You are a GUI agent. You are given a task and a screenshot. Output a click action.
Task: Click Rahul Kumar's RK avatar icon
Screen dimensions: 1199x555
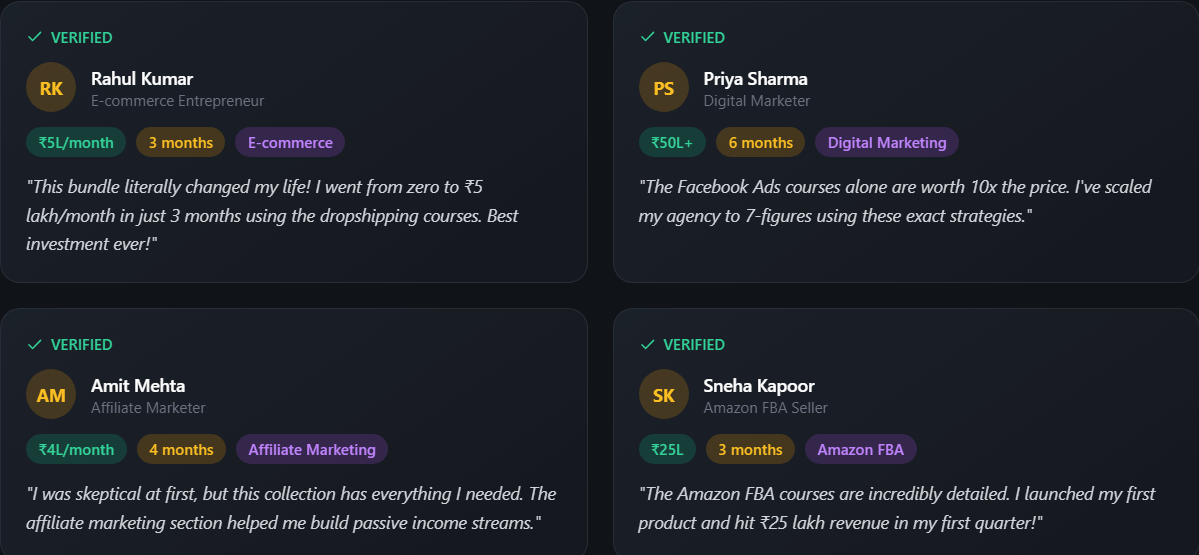click(51, 88)
